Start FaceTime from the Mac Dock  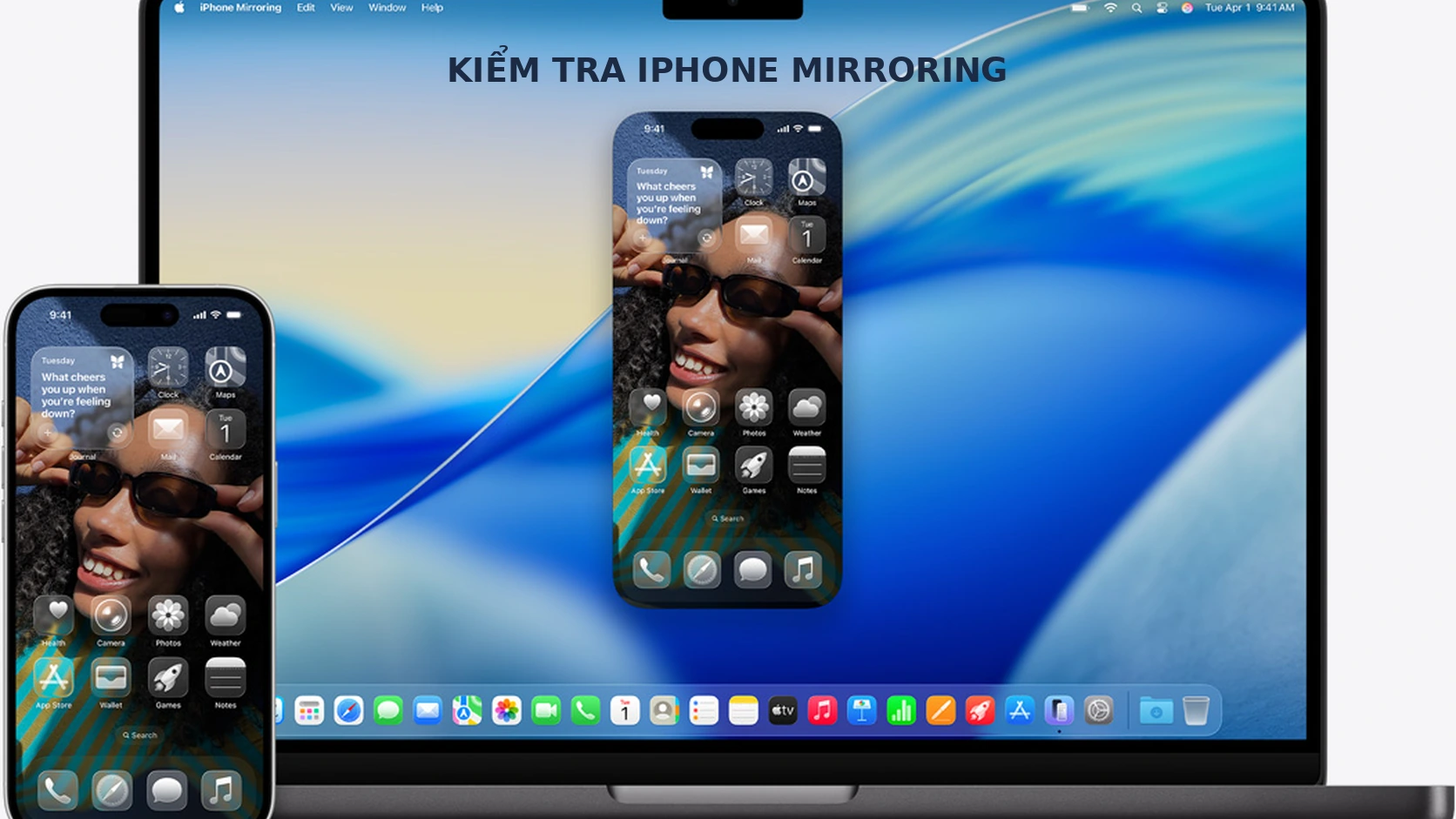546,711
